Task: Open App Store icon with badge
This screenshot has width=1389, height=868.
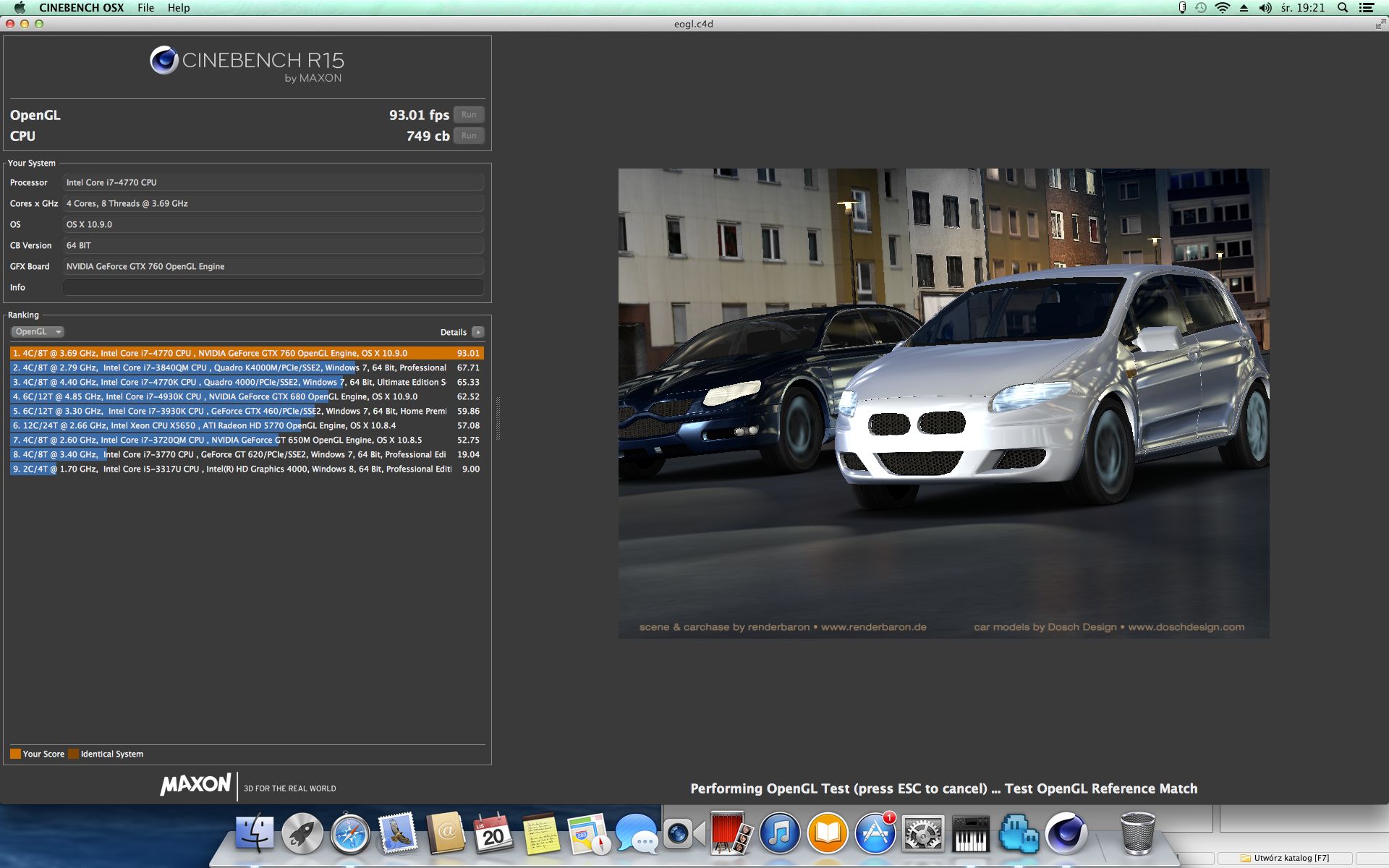Action: [x=875, y=833]
